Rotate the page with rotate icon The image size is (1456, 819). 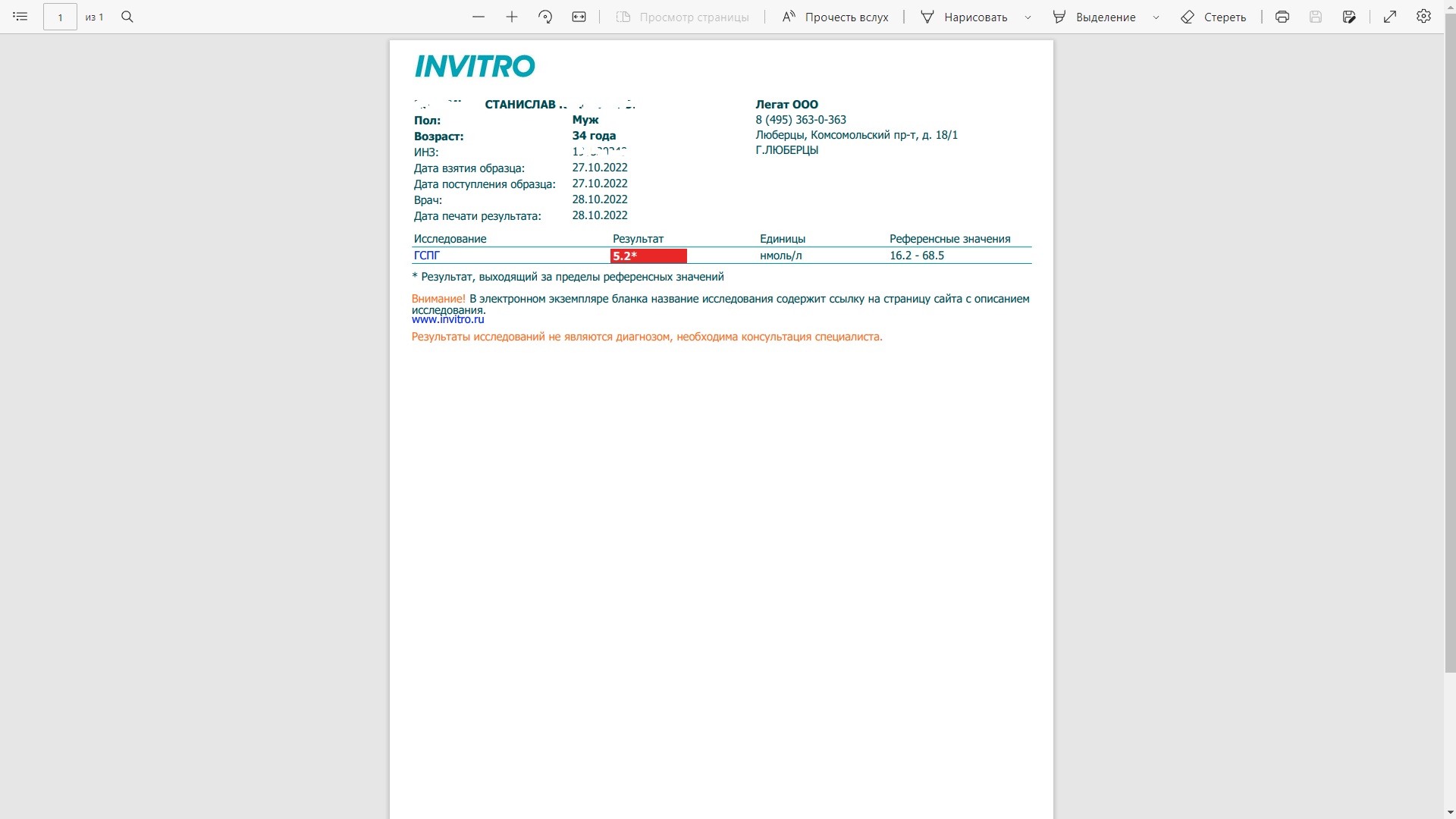click(x=545, y=17)
